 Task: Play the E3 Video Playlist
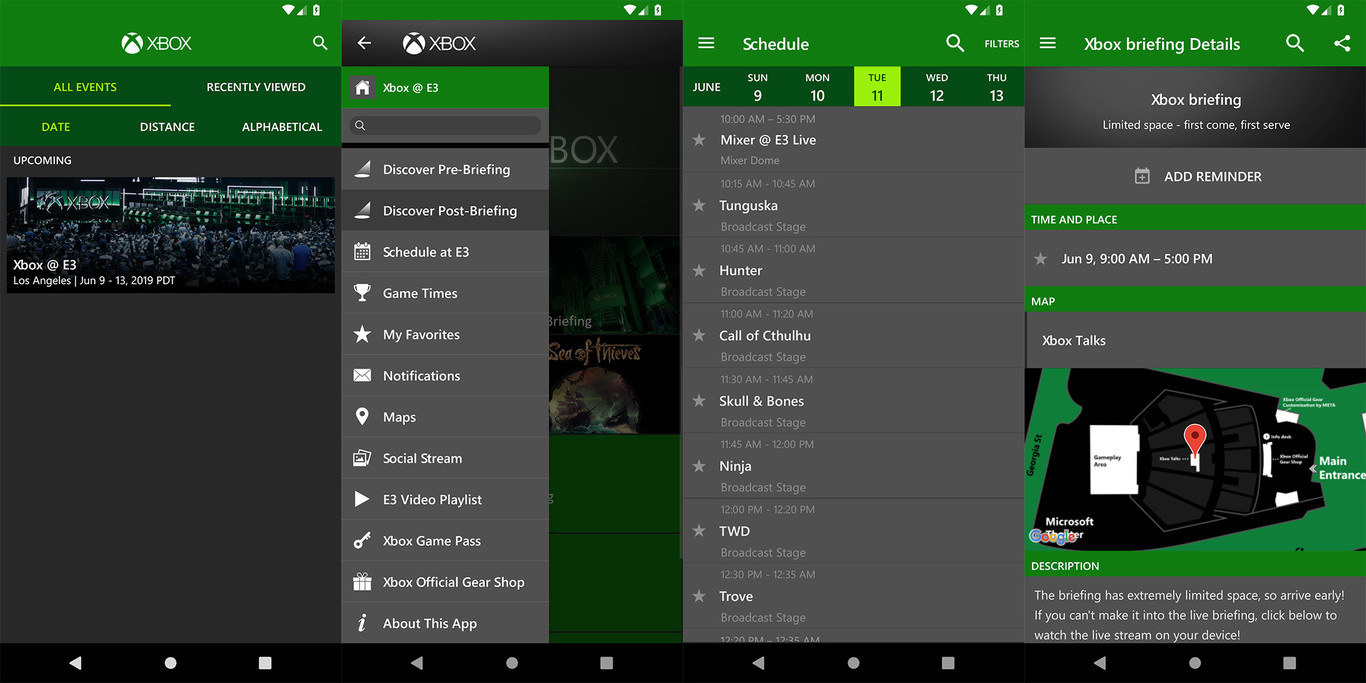(x=431, y=499)
